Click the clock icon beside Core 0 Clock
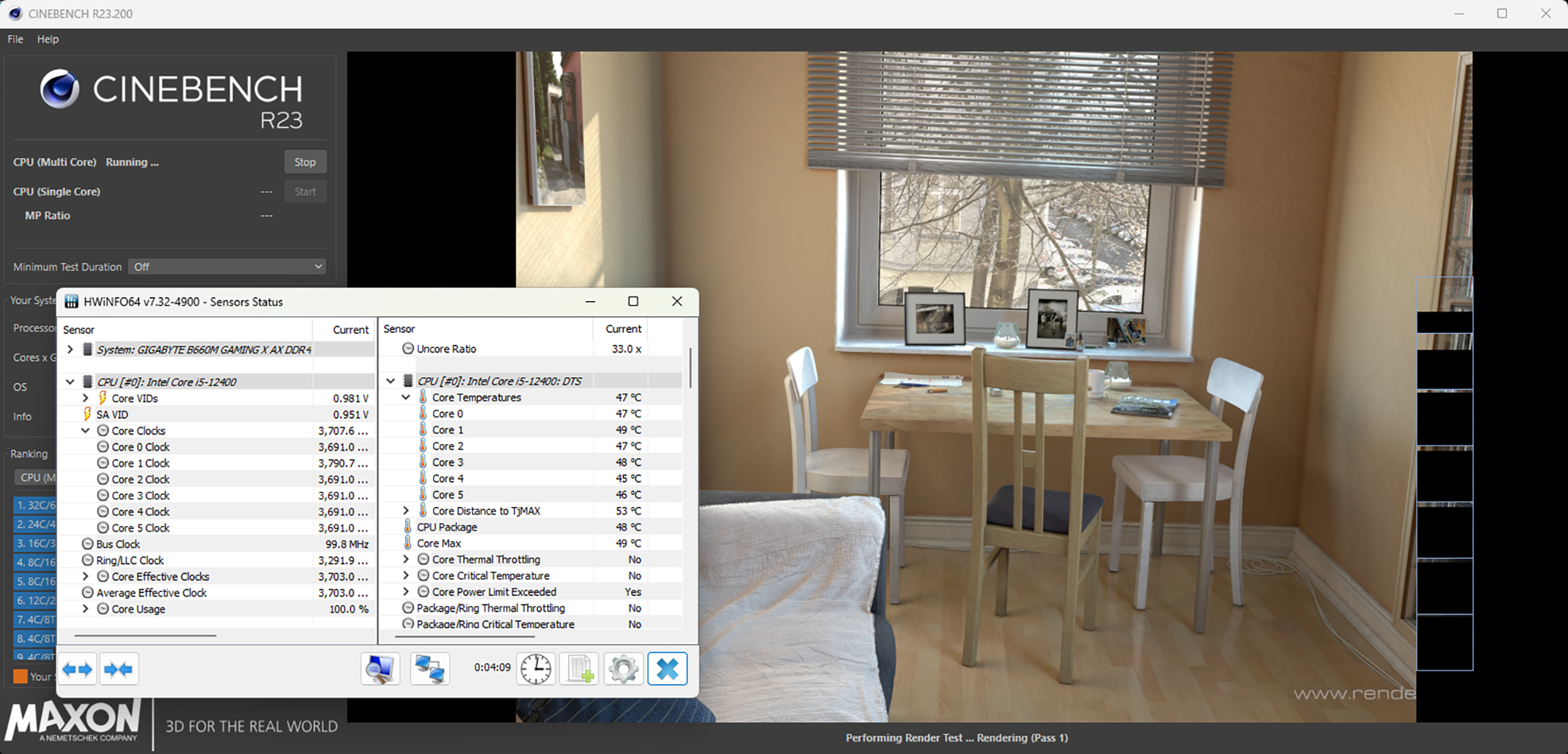 click(103, 447)
